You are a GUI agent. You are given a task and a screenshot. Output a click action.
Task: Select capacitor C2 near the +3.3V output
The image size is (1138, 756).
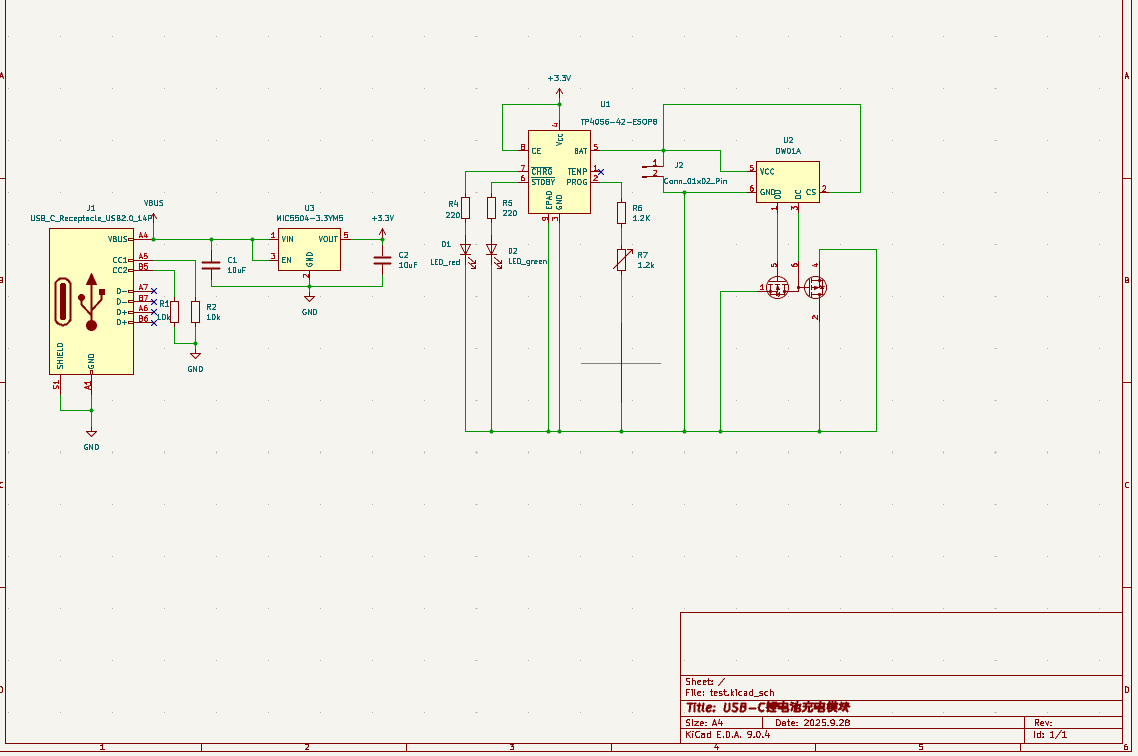click(381, 260)
